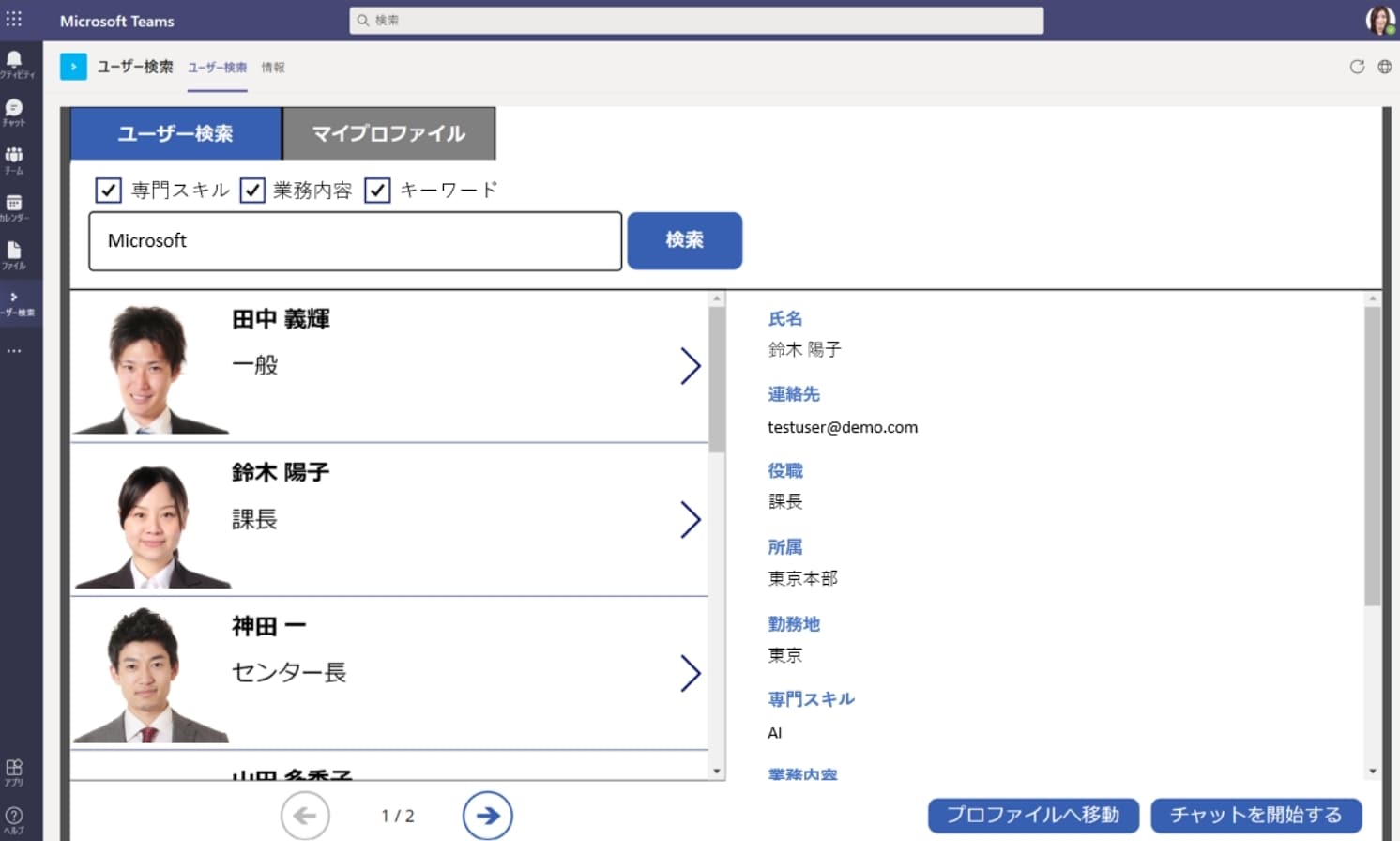Toggle the 業務内容 checkbox
The image size is (1400, 841).
tap(252, 191)
